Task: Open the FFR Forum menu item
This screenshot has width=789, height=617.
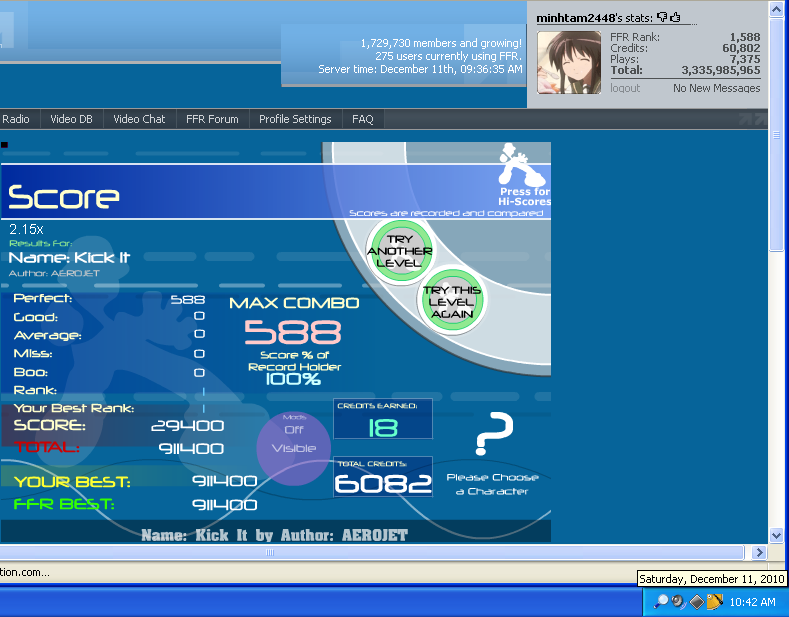Action: [x=212, y=119]
